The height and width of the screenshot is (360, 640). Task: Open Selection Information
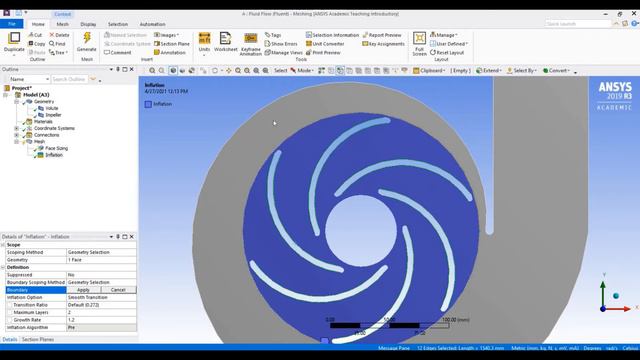(332, 35)
